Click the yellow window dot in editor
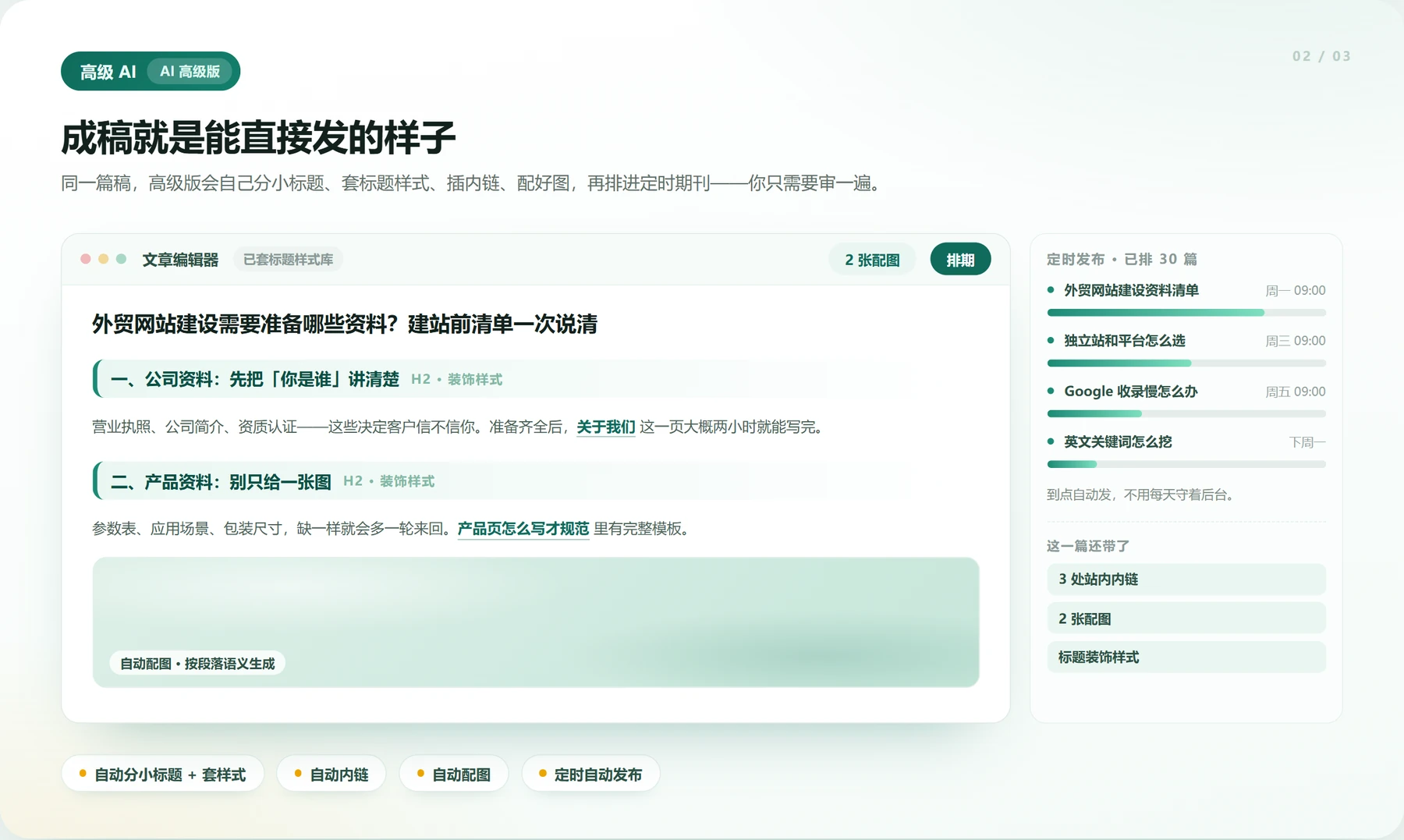Image resolution: width=1404 pixels, height=840 pixels. [x=104, y=259]
